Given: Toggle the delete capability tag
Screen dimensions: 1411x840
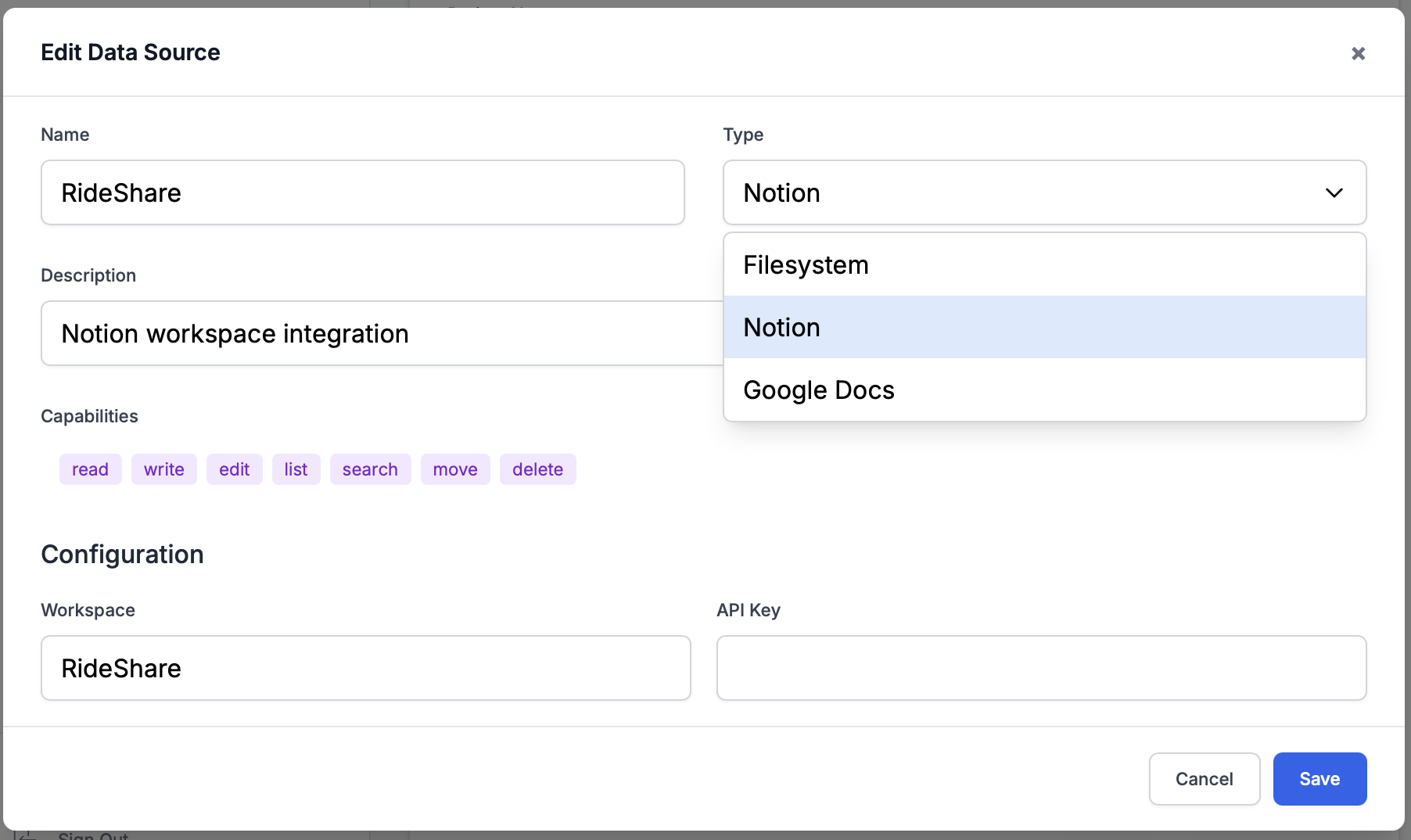Looking at the screenshot, I should click(537, 469).
